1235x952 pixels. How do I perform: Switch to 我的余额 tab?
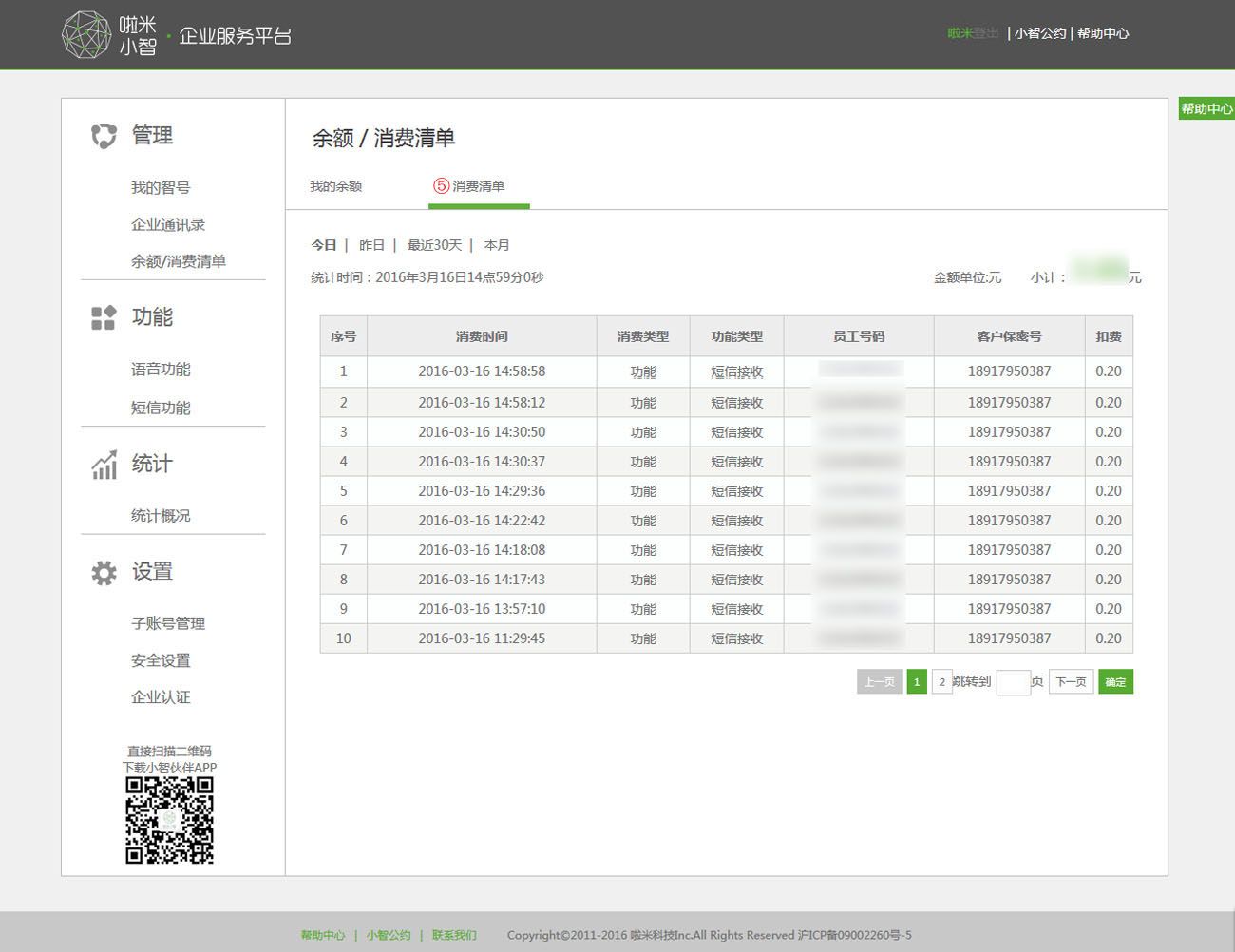(336, 186)
